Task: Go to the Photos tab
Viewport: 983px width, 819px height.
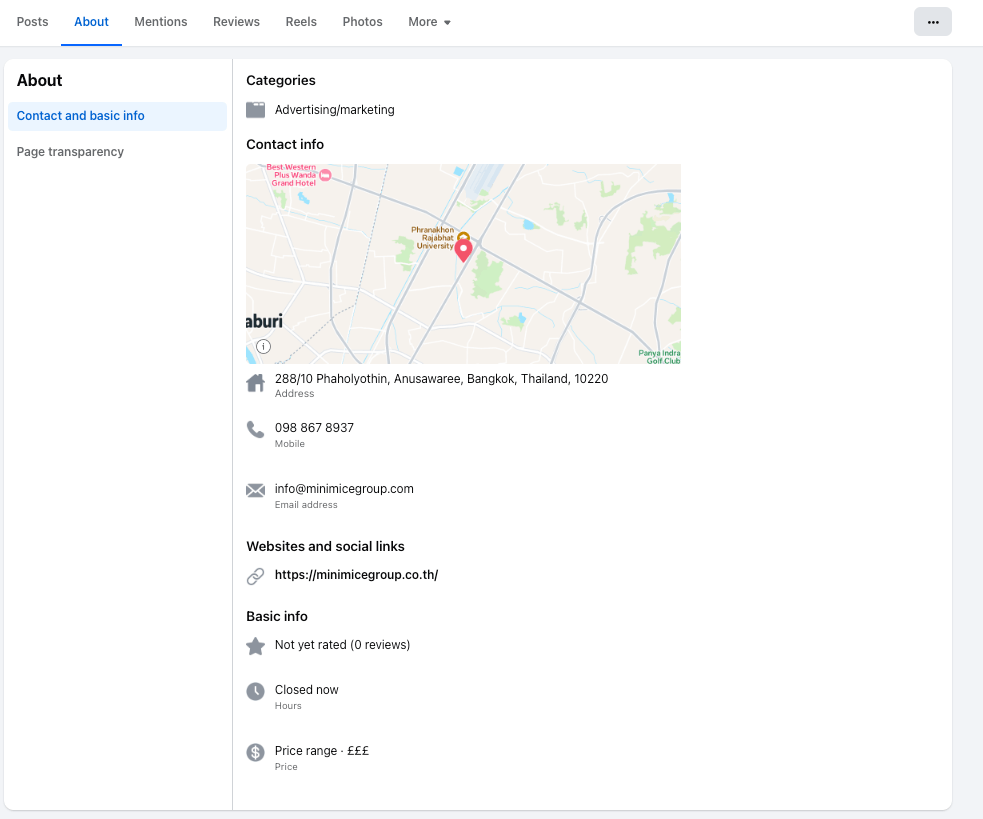Action: (x=362, y=22)
